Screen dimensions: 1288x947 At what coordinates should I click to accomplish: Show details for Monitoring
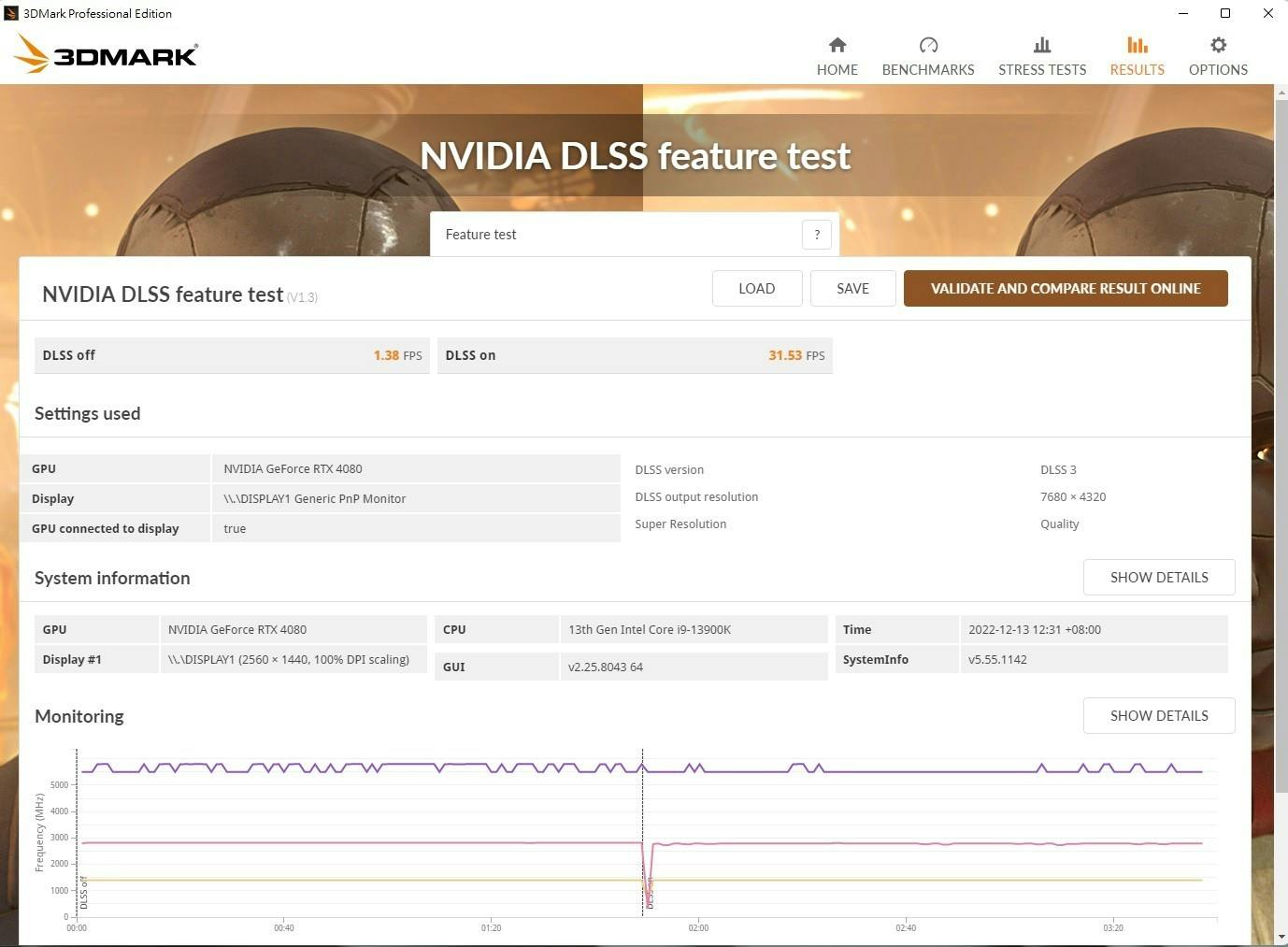pos(1159,716)
